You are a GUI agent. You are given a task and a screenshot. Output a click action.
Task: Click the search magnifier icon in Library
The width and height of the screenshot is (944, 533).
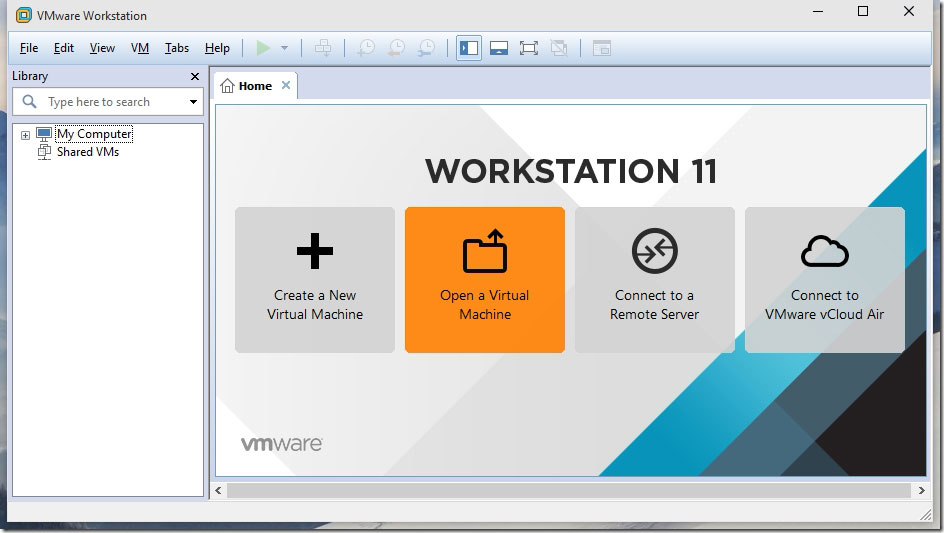coord(30,102)
